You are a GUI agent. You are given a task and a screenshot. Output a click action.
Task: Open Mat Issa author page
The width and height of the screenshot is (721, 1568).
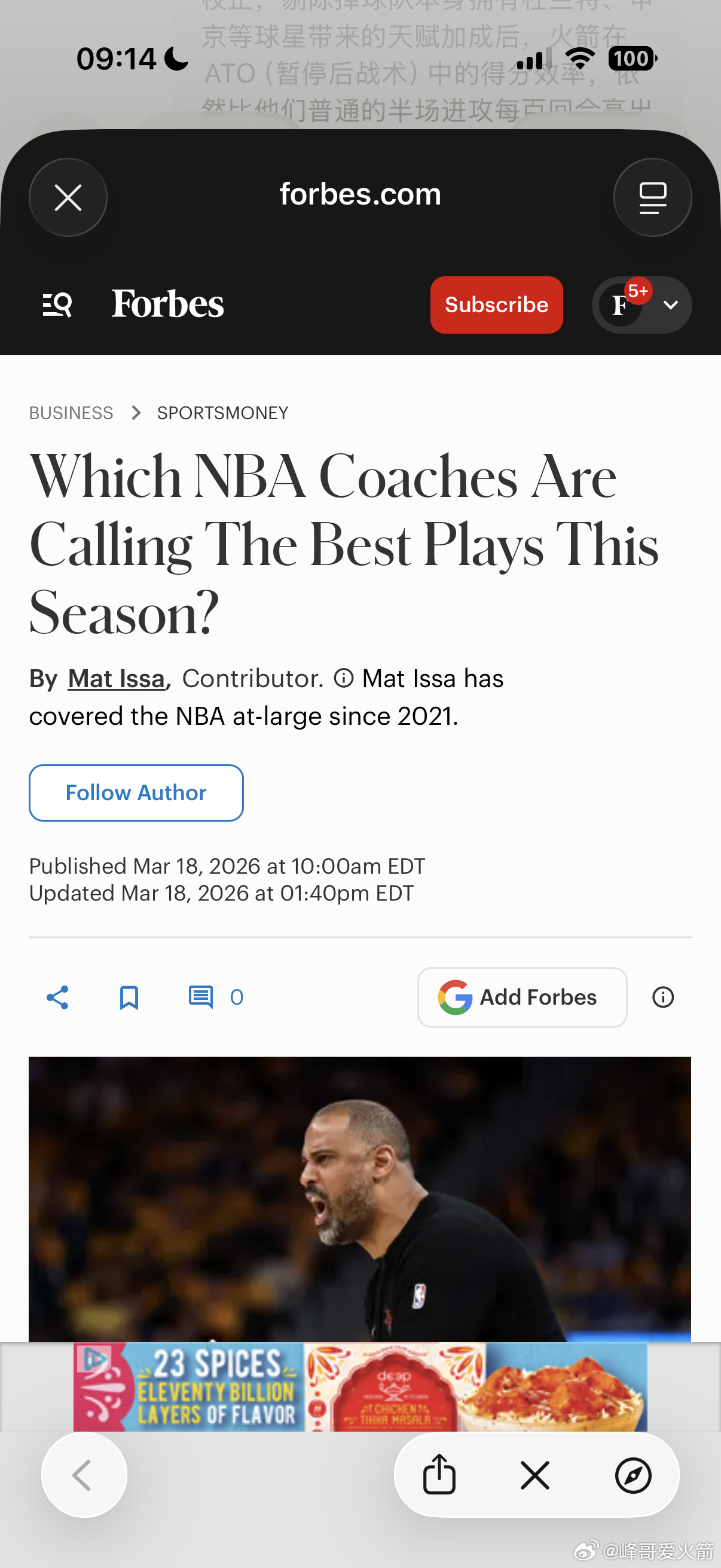(x=116, y=679)
